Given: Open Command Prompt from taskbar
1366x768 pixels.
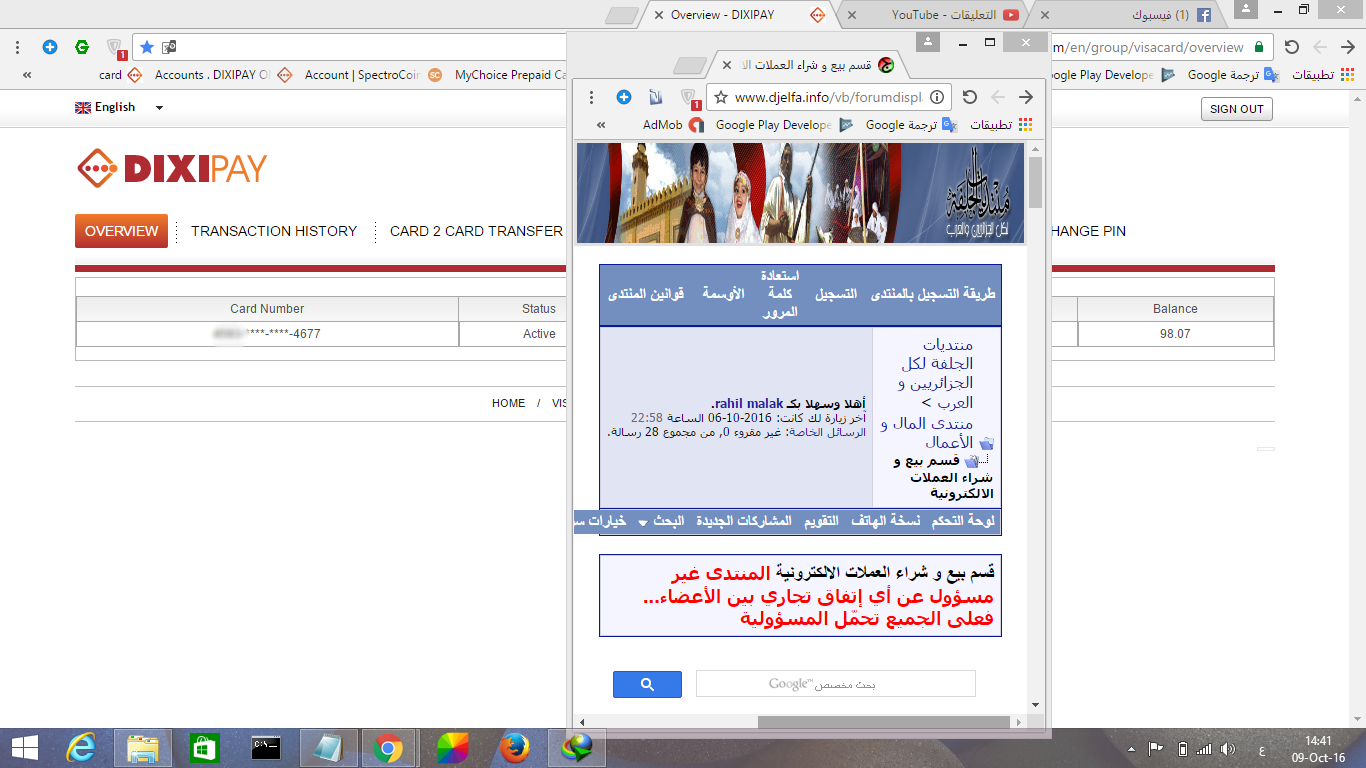Looking at the screenshot, I should 266,747.
